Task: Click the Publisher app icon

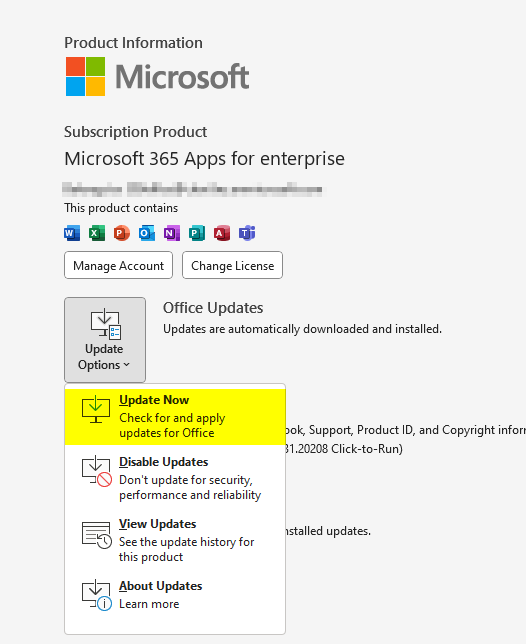Action: 197,233
